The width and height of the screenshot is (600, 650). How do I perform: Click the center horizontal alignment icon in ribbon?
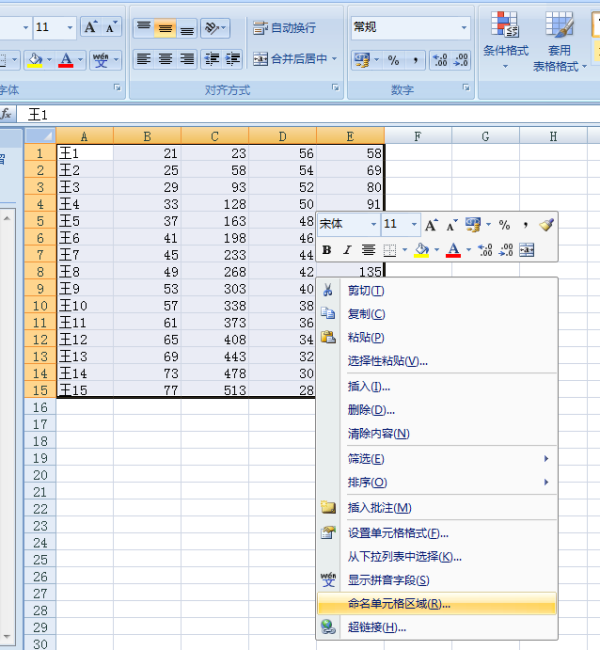[x=166, y=60]
